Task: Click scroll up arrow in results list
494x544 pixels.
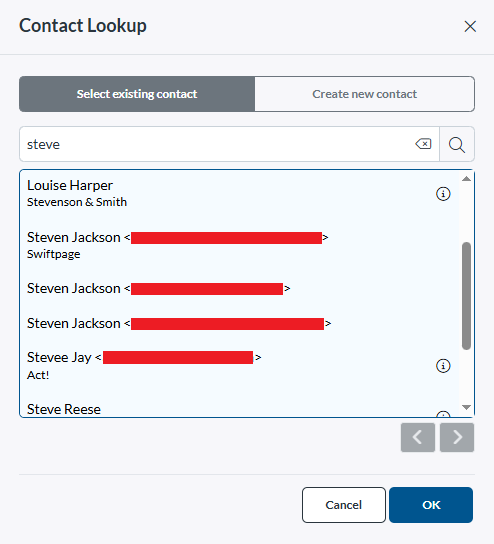Action: pos(467,179)
